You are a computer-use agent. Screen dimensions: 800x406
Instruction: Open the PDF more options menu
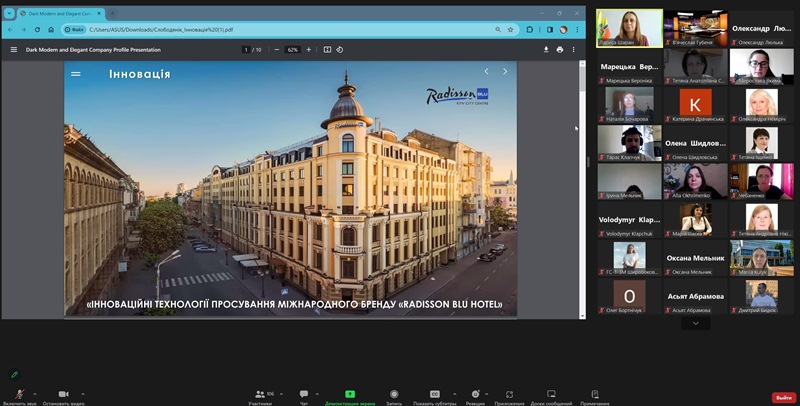pyautogui.click(x=575, y=49)
